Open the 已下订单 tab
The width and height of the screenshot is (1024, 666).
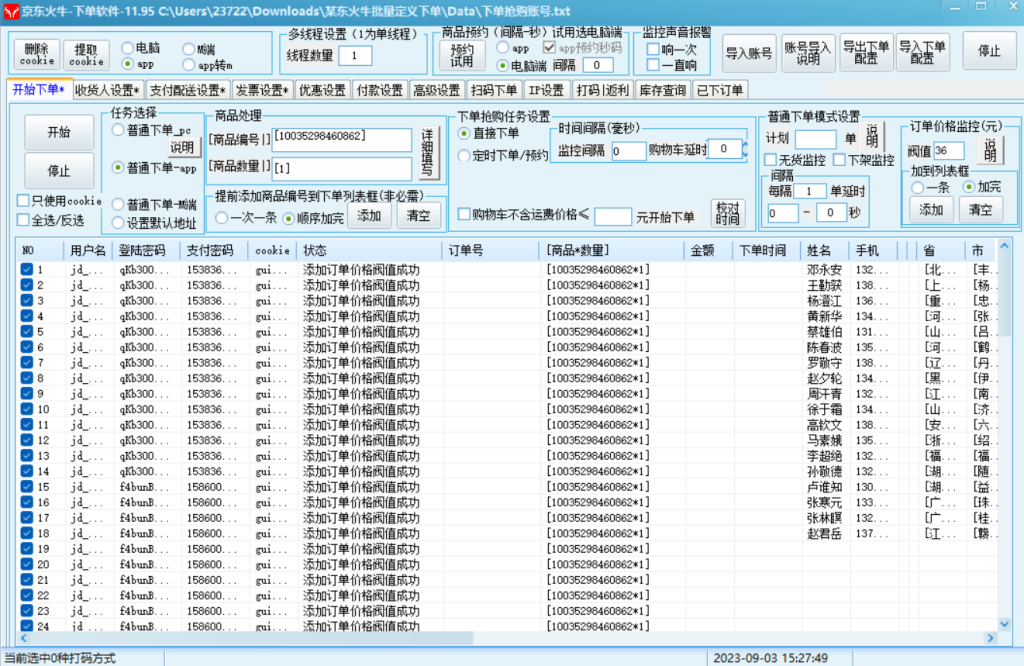tap(720, 90)
